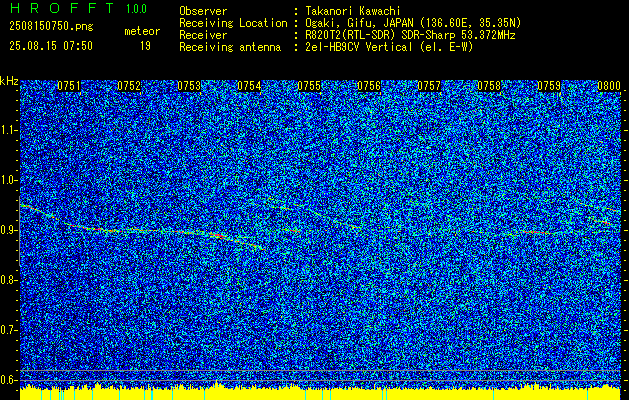The width and height of the screenshot is (629, 400).
Task: Click the 0752 time marker
Action: [x=129, y=86]
